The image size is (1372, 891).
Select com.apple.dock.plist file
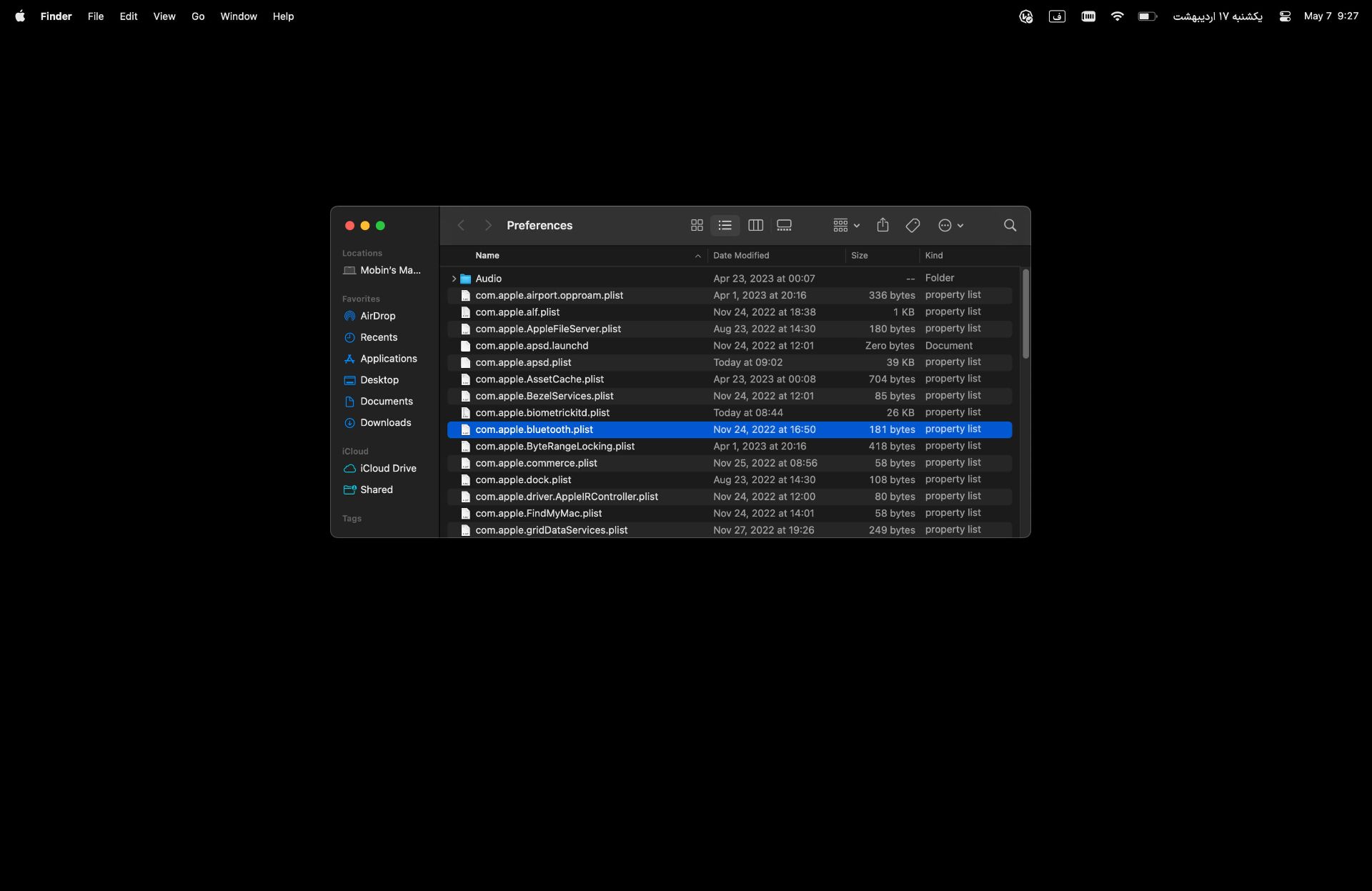click(x=730, y=480)
